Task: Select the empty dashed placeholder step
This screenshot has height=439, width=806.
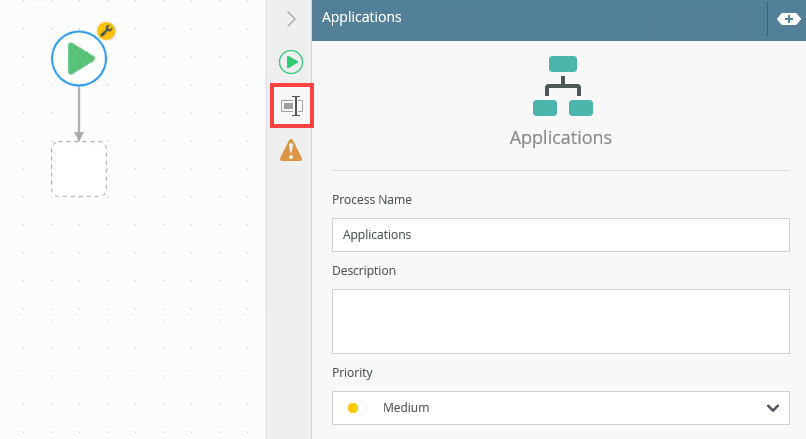Action: click(79, 169)
